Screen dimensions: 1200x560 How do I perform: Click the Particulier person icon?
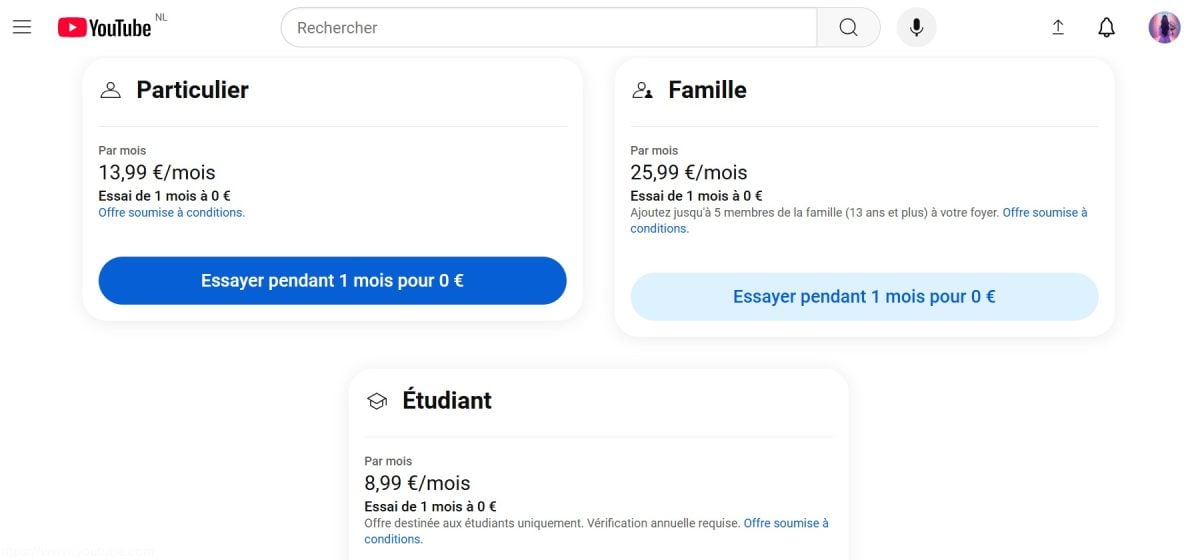110,91
